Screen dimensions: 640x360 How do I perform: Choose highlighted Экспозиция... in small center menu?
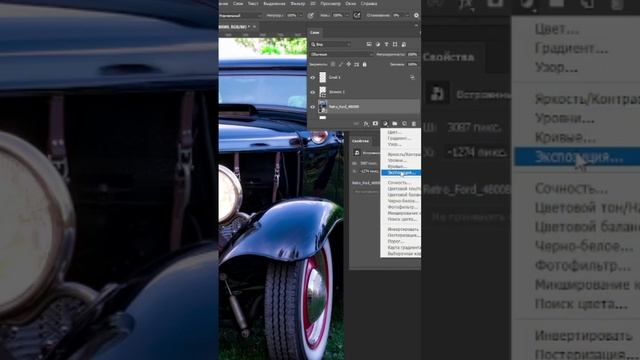click(x=401, y=173)
